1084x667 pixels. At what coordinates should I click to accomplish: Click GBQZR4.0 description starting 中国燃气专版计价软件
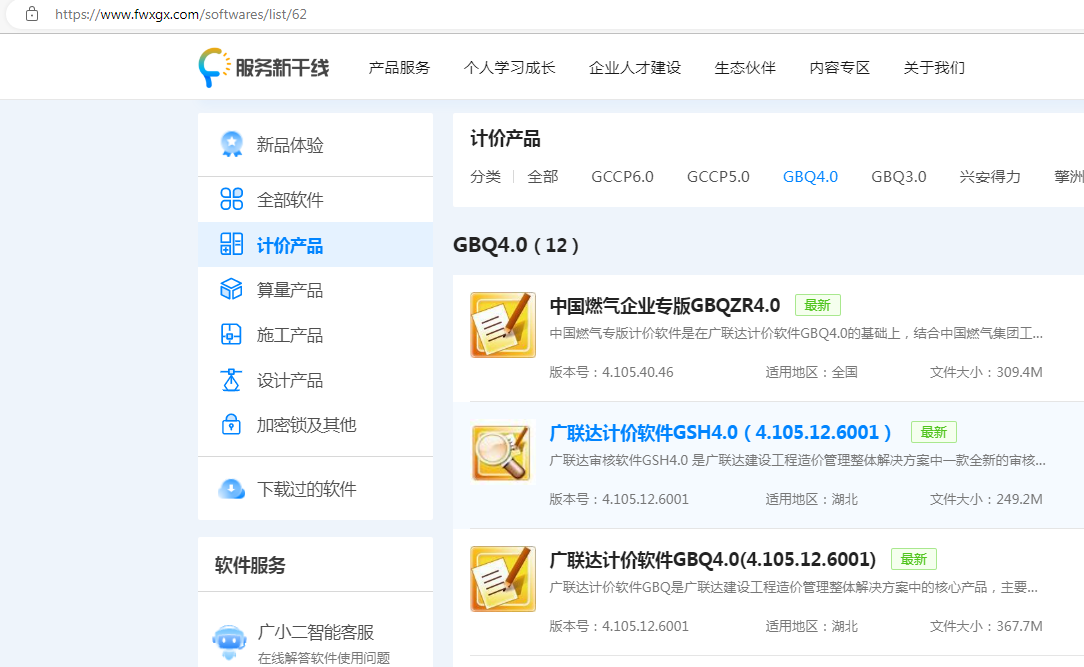[x=796, y=333]
